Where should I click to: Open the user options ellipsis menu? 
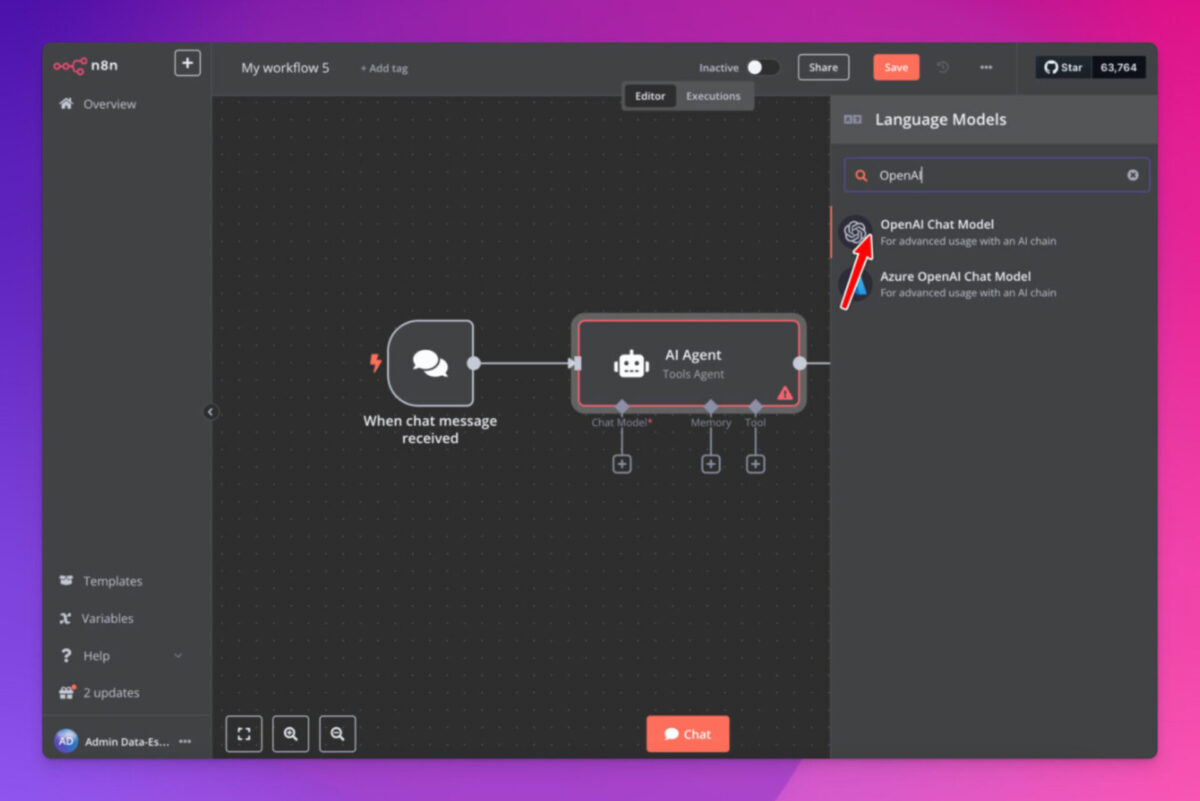(x=185, y=742)
